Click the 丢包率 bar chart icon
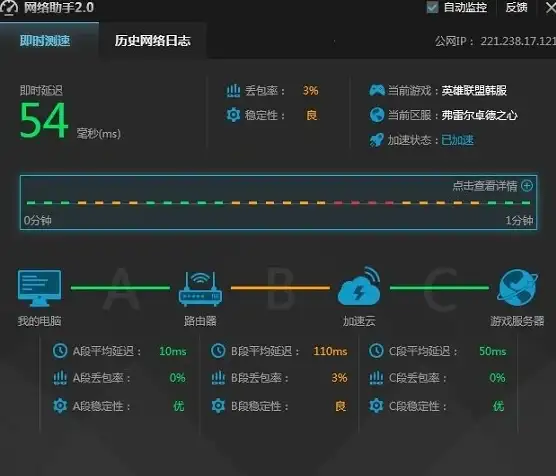556x476 pixels. point(233,90)
